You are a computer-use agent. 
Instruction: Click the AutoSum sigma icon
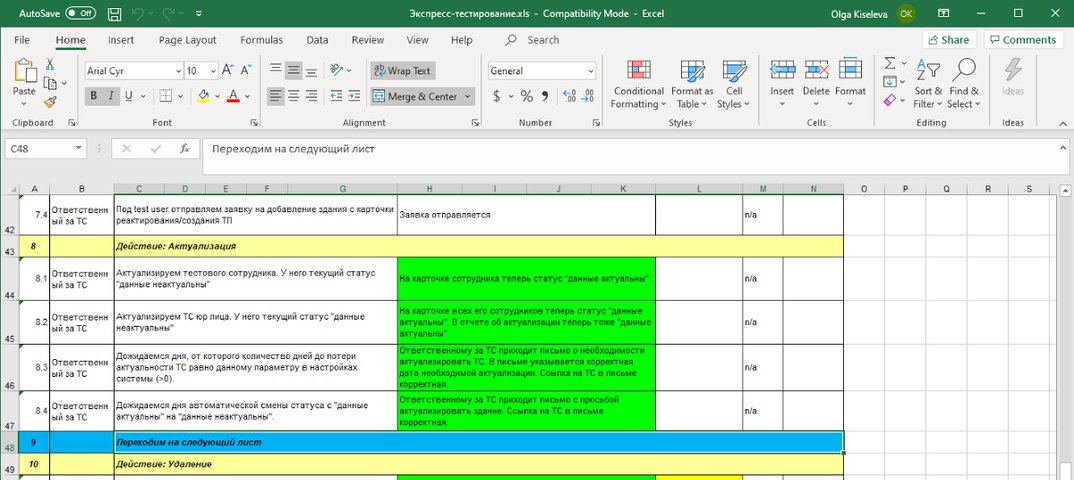pyautogui.click(x=890, y=63)
